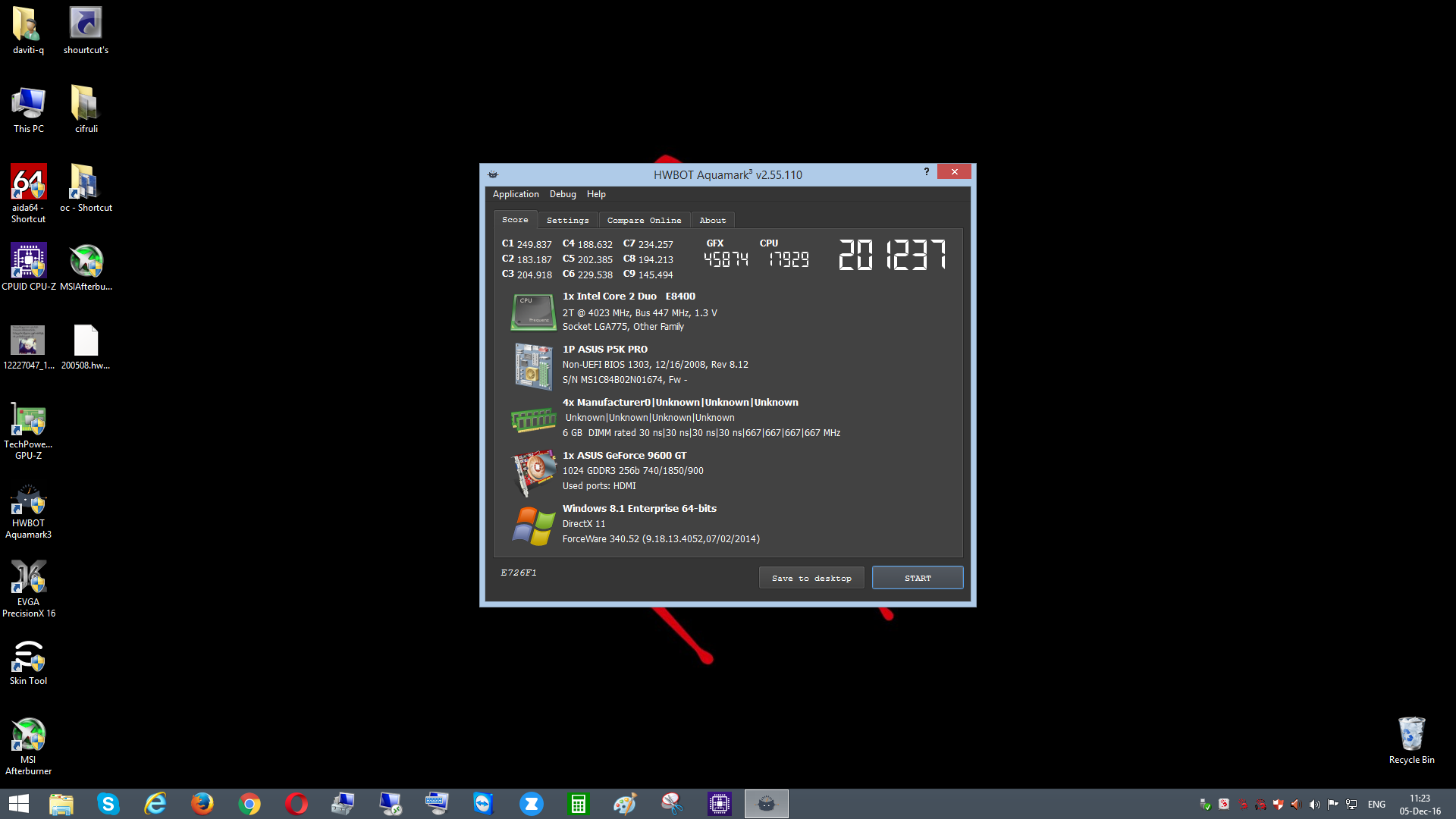Click 'Windows 8.1 Enterprise 64-bits' text
Screen dimensions: 1456x819
click(639, 509)
